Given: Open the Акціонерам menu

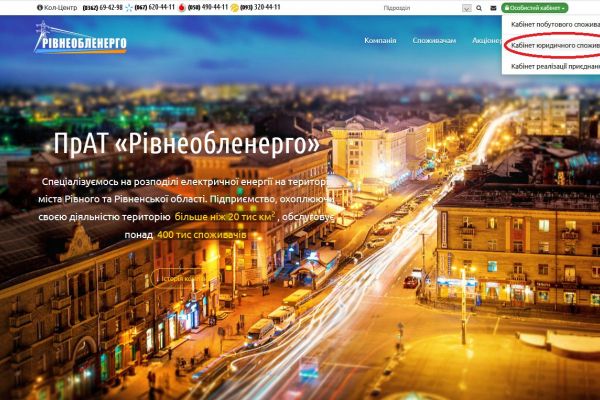Looking at the screenshot, I should click(x=485, y=41).
